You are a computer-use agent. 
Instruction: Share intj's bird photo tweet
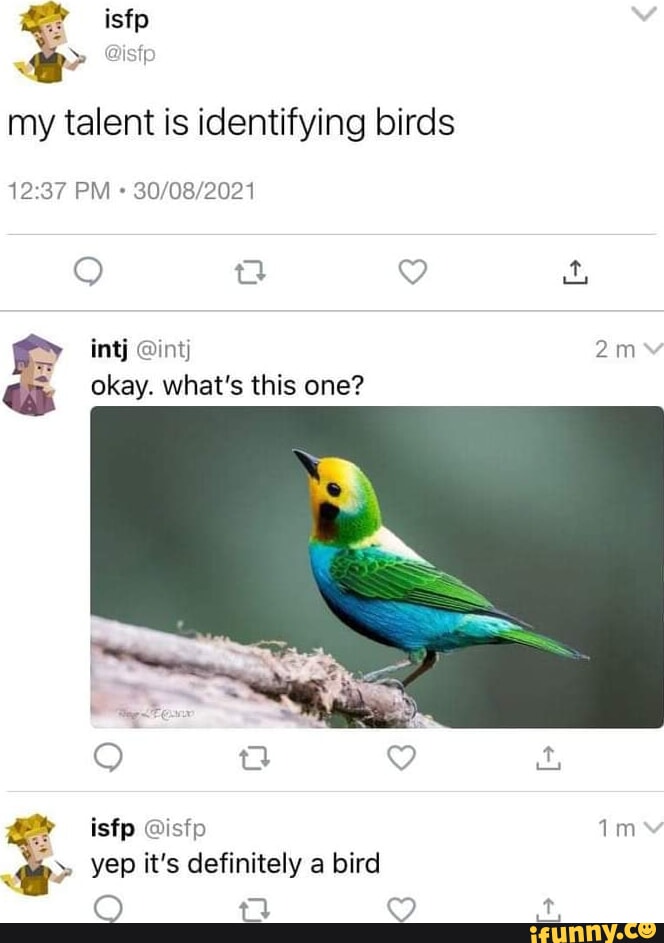click(546, 759)
